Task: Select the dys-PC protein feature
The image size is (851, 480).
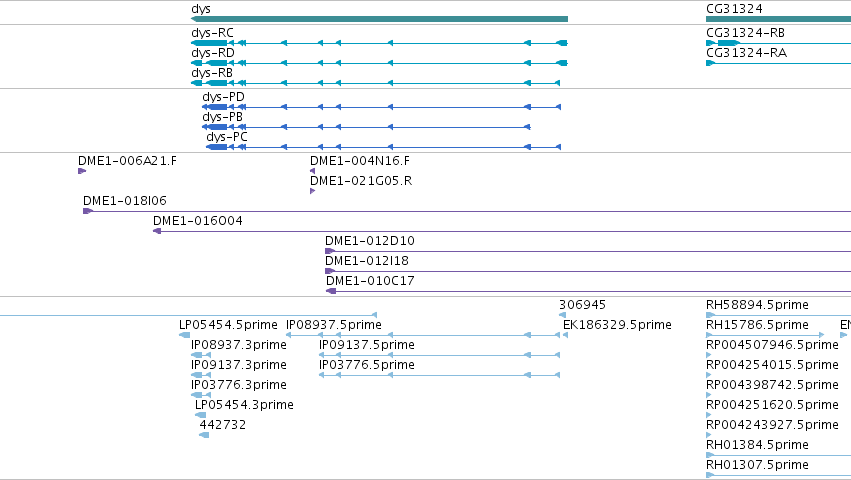Action: (x=383, y=147)
